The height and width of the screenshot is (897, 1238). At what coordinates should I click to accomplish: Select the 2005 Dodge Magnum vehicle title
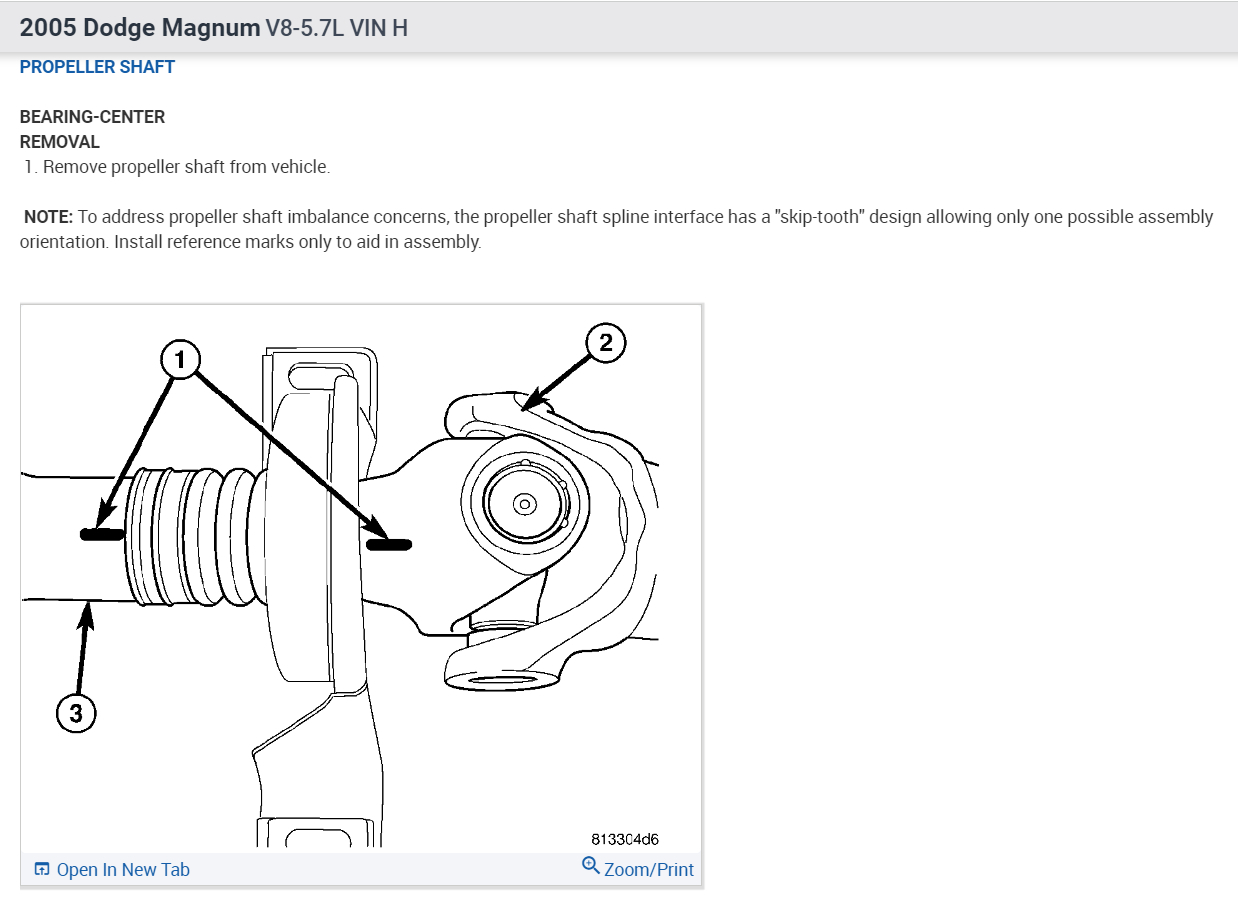139,27
